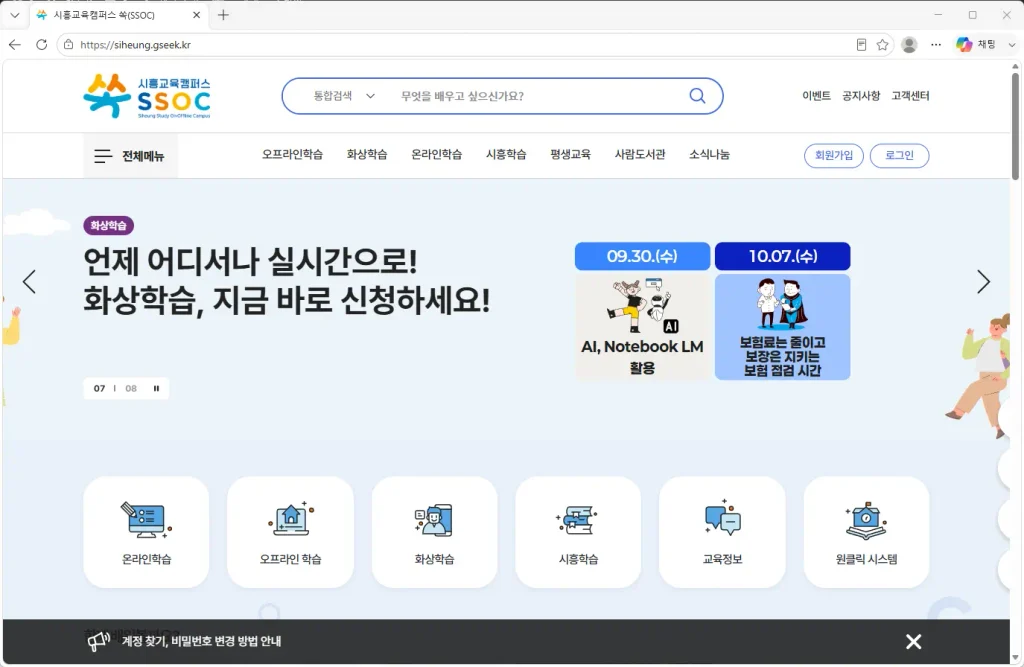Click the megaphone notice icon
The height and width of the screenshot is (667, 1024).
coord(99,641)
